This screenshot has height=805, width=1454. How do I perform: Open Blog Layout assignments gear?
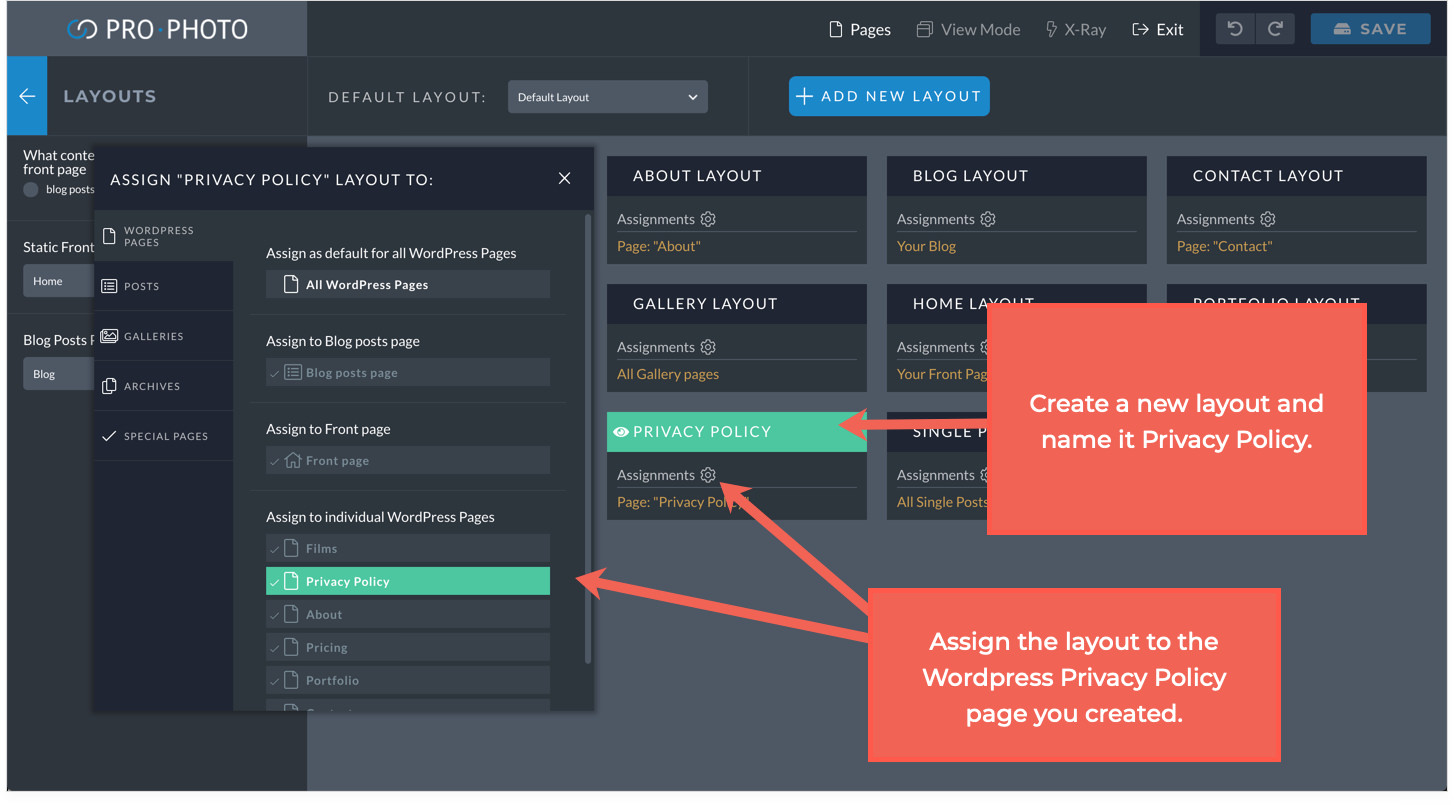(988, 219)
